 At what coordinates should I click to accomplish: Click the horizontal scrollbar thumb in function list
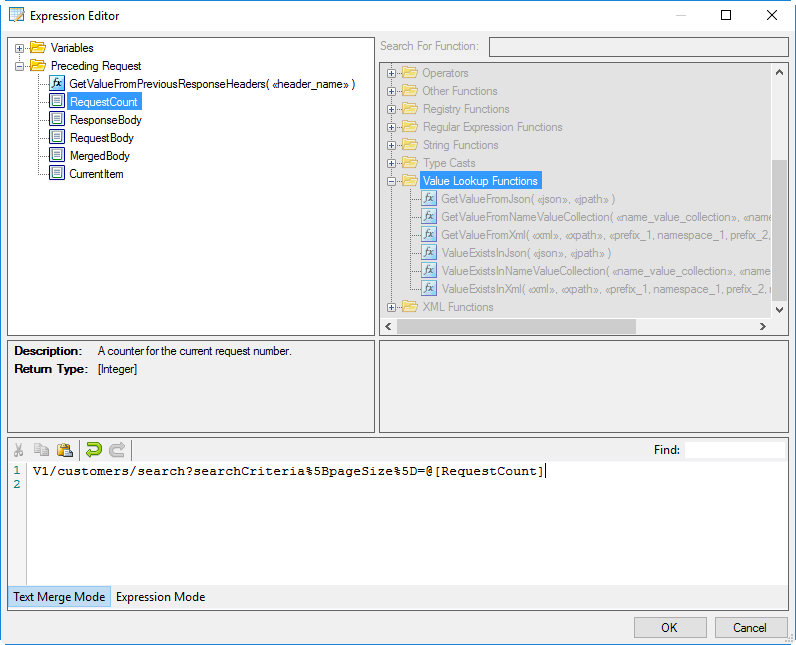point(516,326)
